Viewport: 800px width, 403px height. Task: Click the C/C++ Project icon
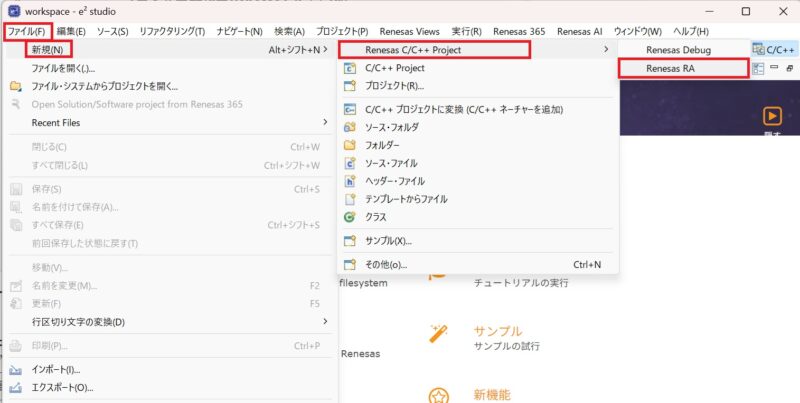350,68
